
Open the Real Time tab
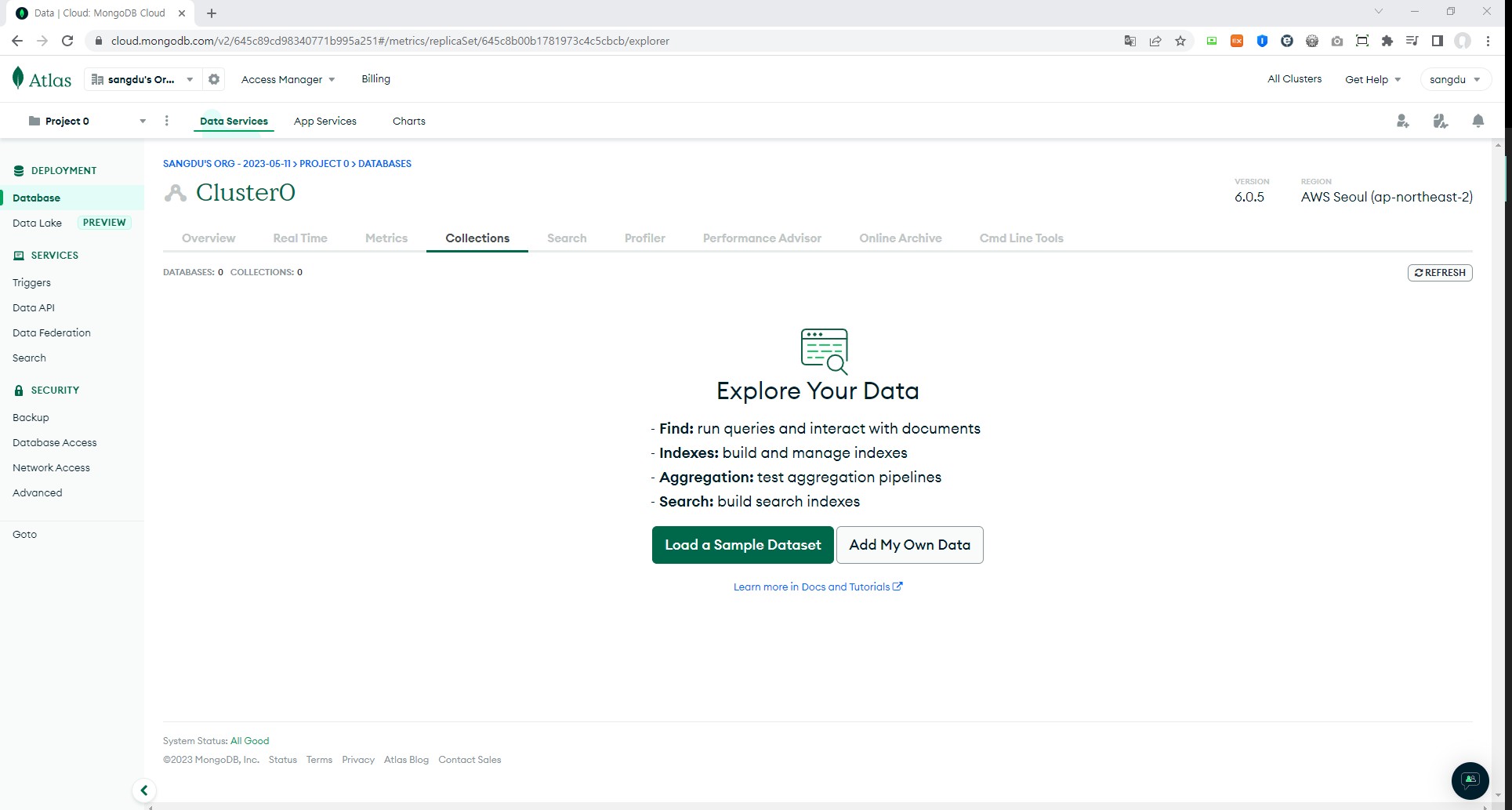300,238
